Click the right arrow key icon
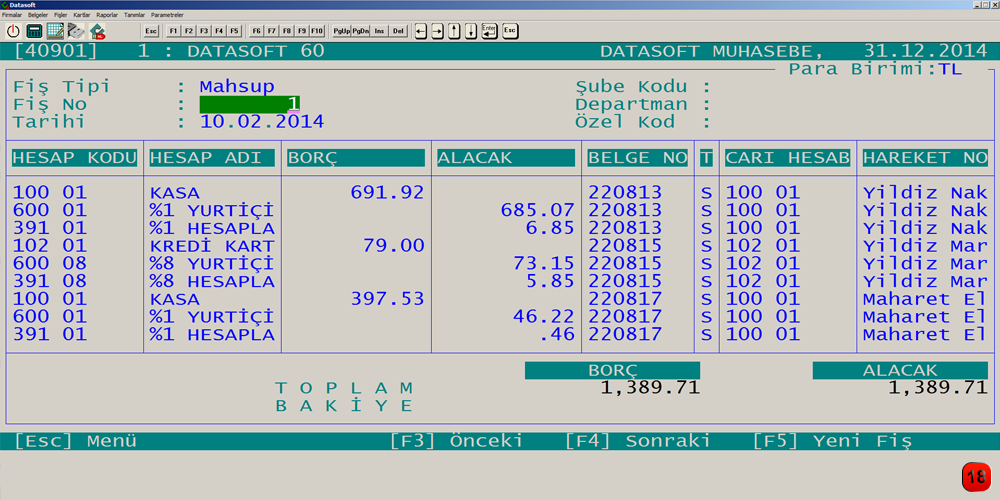1000x500 pixels. pyautogui.click(x=438, y=31)
